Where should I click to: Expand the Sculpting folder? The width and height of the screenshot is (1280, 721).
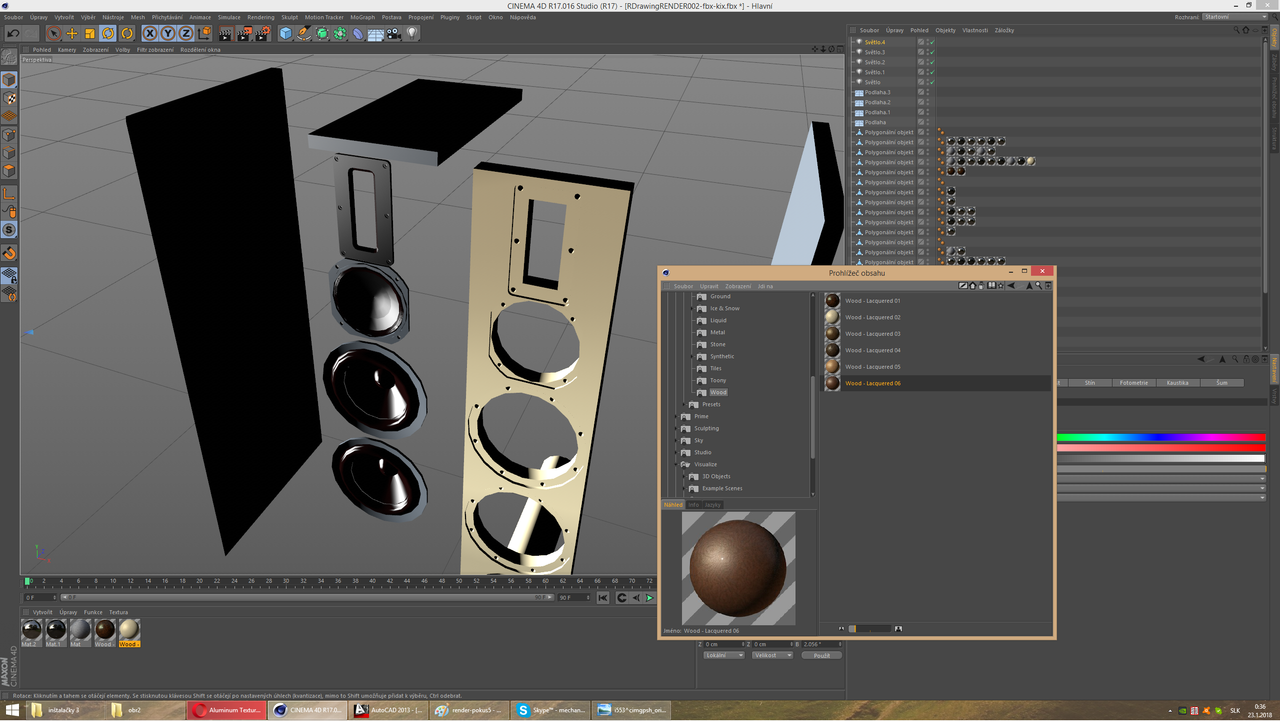[x=678, y=428]
